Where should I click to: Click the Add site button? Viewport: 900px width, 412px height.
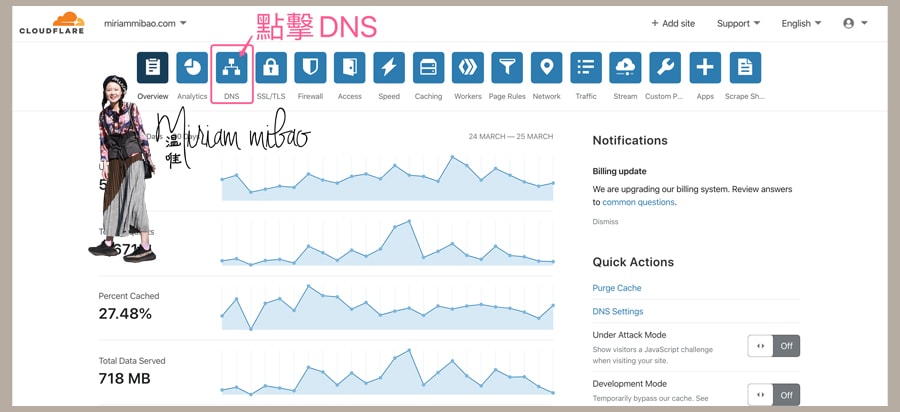click(x=673, y=24)
